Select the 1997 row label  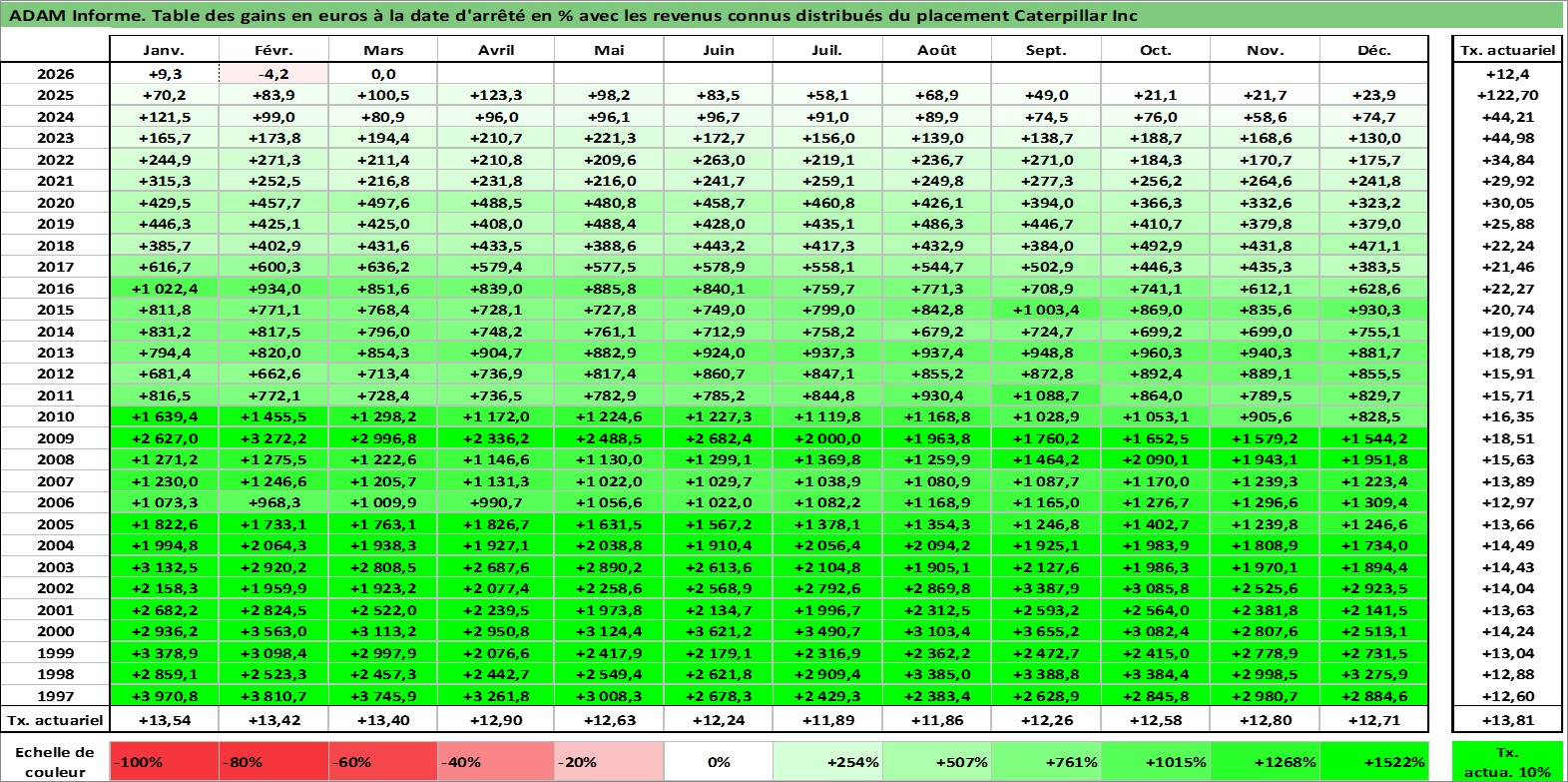[55, 696]
